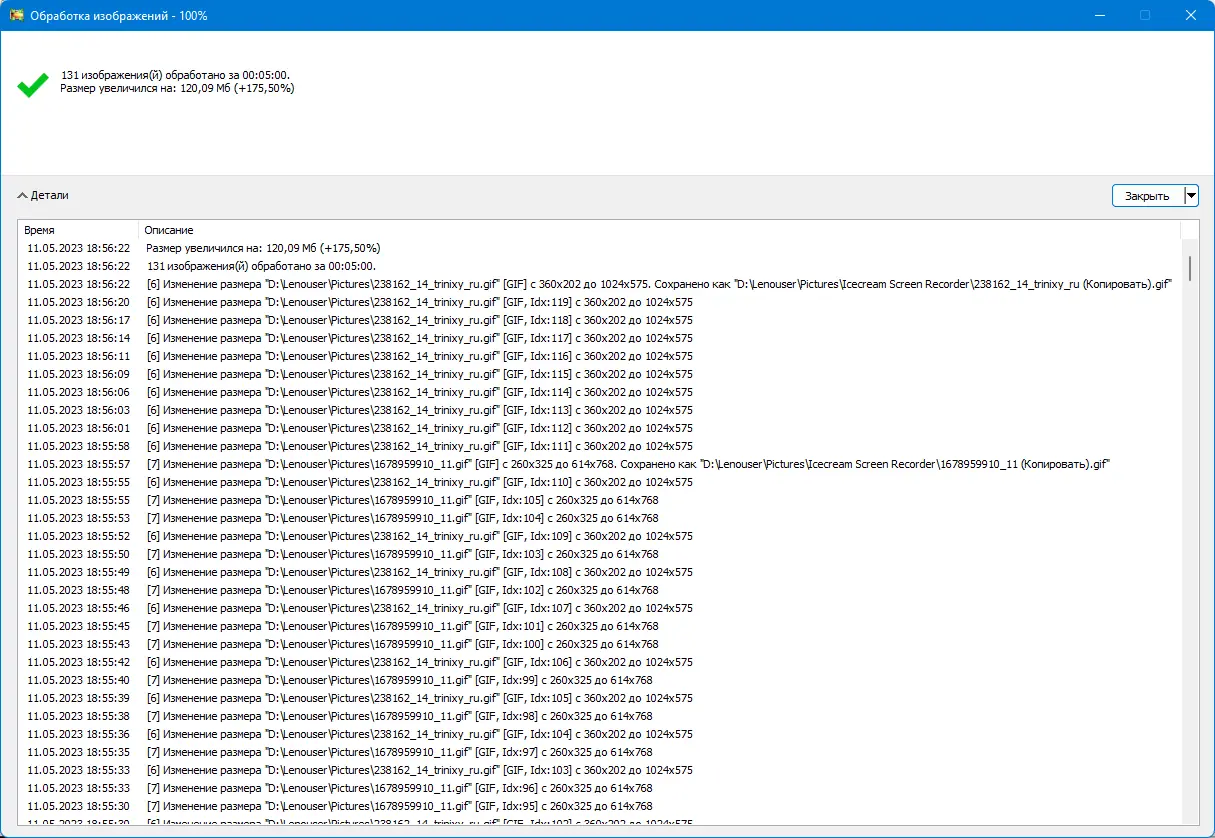
Task: Highlight the log row with Idx:100
Action: pyautogui.click(x=402, y=644)
